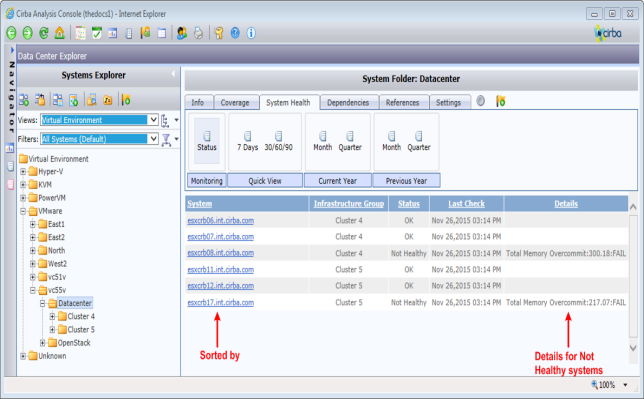This screenshot has height=399, width=644.
Task: Open the esxcrb06.int.cirba.com system link
Action: pos(221,221)
